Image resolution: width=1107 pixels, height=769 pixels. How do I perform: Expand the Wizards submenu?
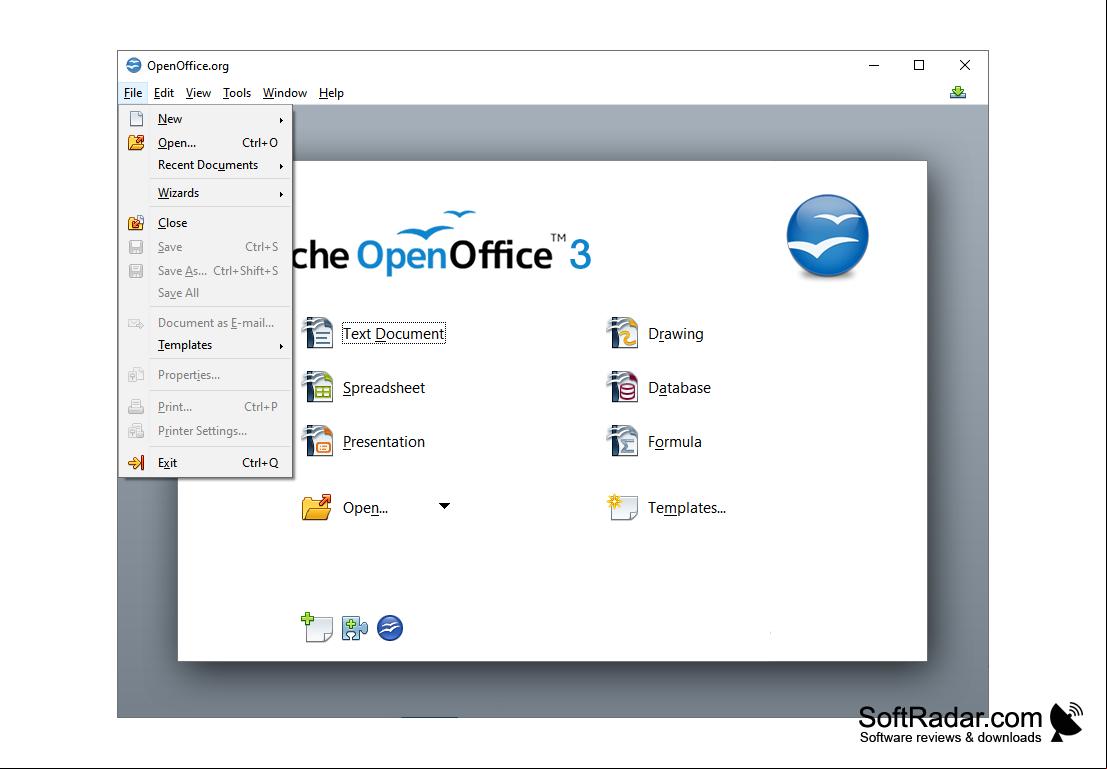click(281, 194)
